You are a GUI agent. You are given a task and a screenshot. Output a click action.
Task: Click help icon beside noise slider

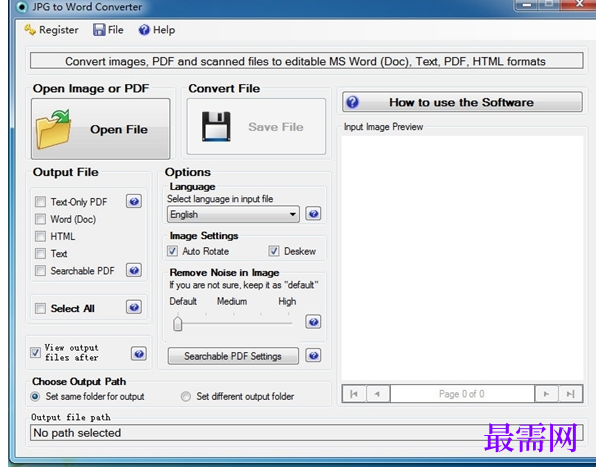tap(313, 322)
